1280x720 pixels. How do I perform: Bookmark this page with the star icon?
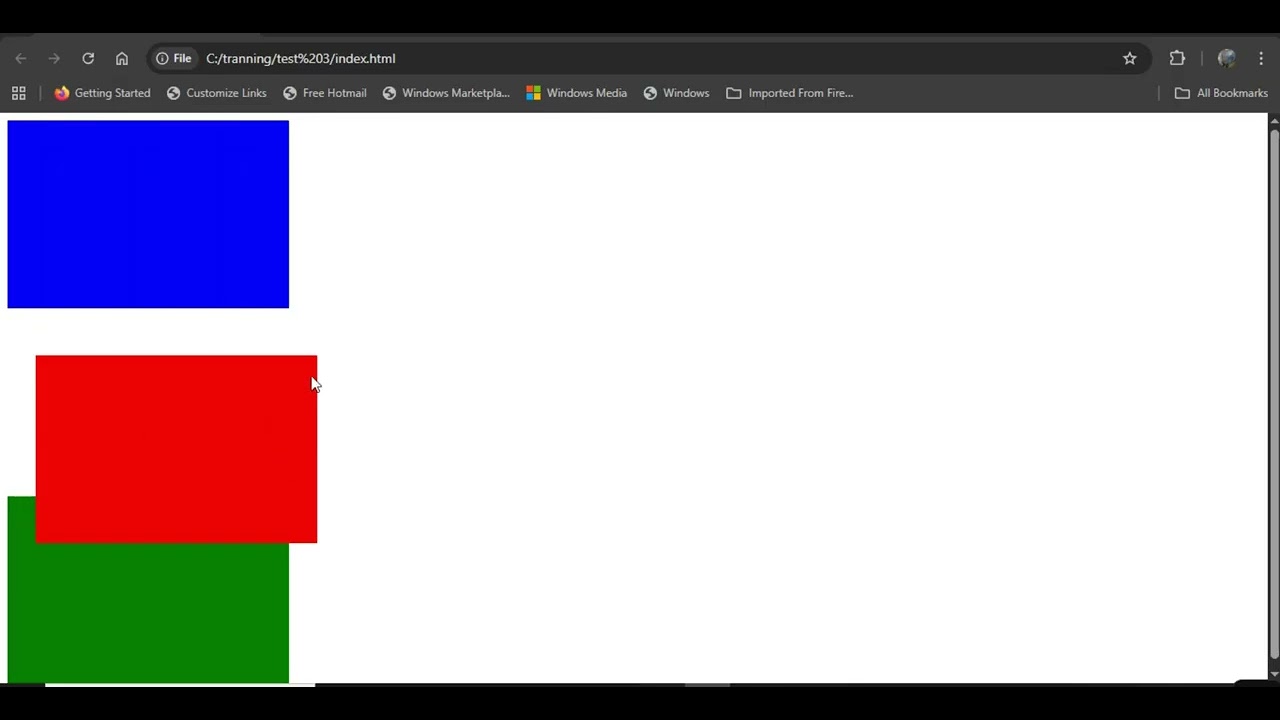point(1130,58)
